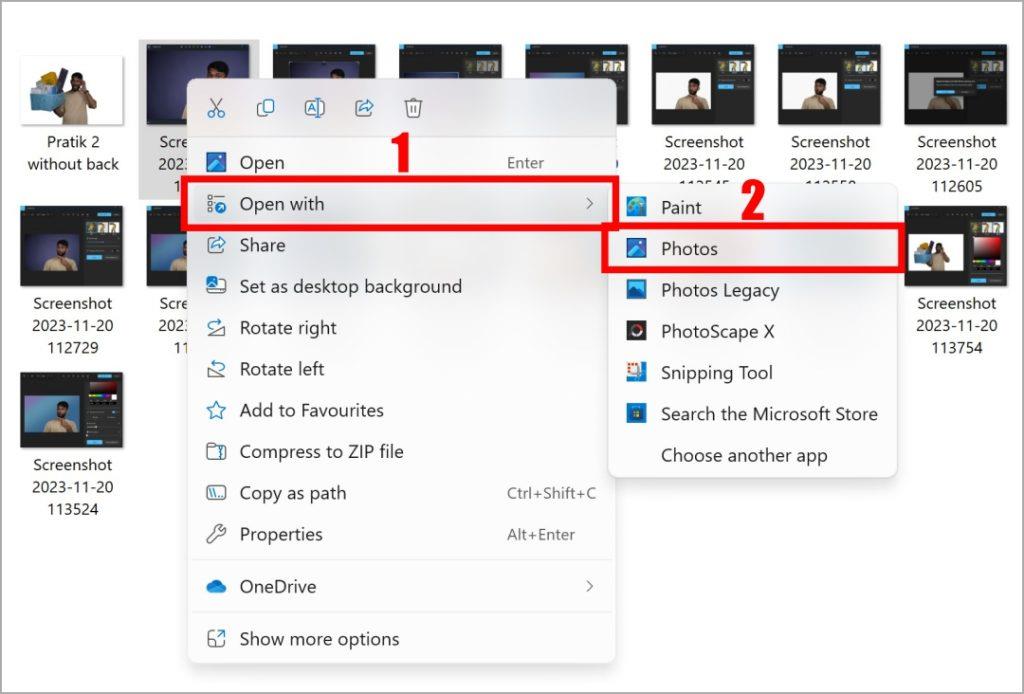
Task: Click the Copy as path icon
Action: (x=216, y=493)
